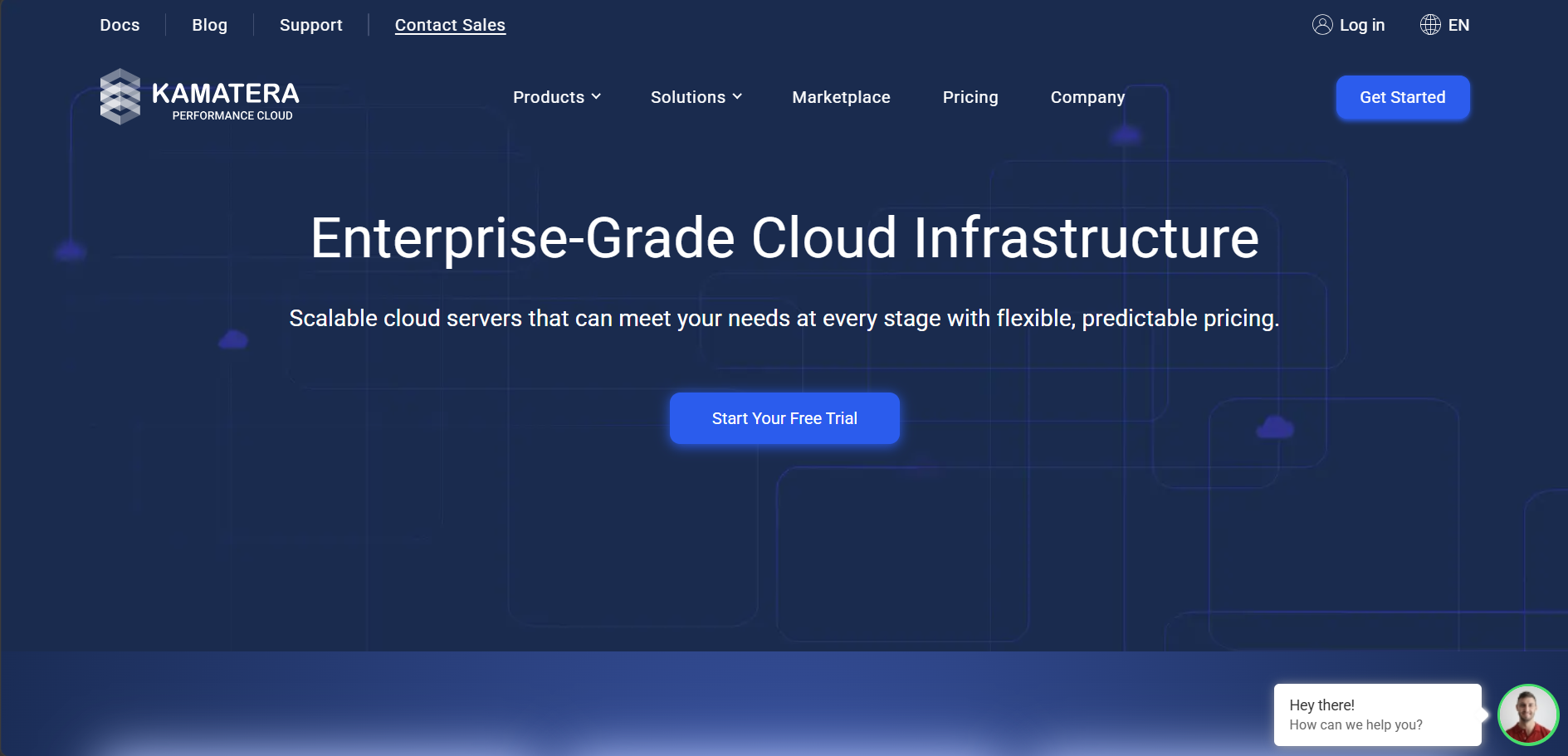Viewport: 1568px width, 756px height.
Task: Expand the Solutions dropdown
Action: [696, 97]
